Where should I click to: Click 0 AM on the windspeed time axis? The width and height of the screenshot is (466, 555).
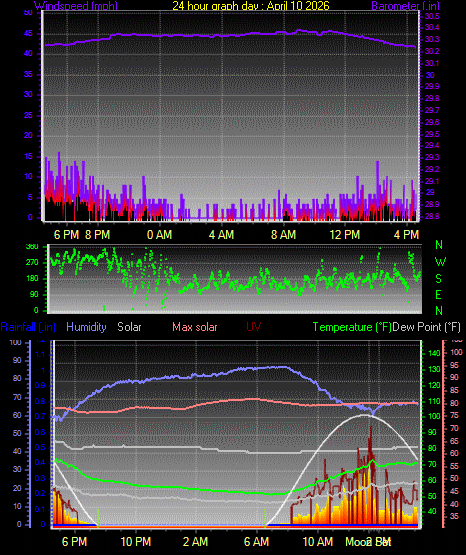[x=160, y=235]
